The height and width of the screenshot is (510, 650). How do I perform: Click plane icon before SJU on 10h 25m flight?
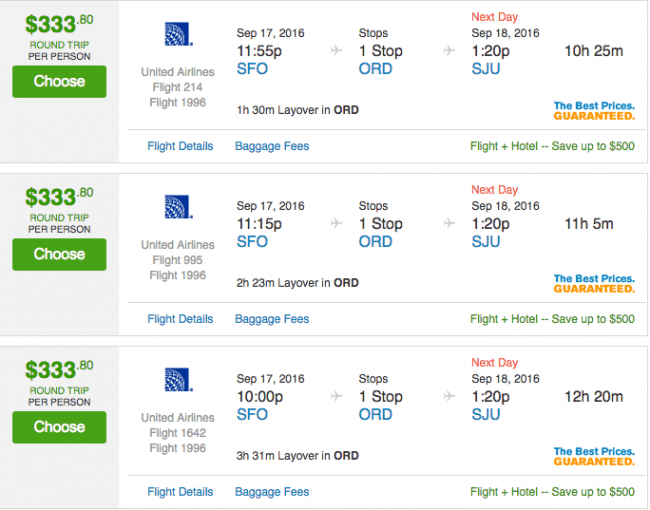pos(449,51)
